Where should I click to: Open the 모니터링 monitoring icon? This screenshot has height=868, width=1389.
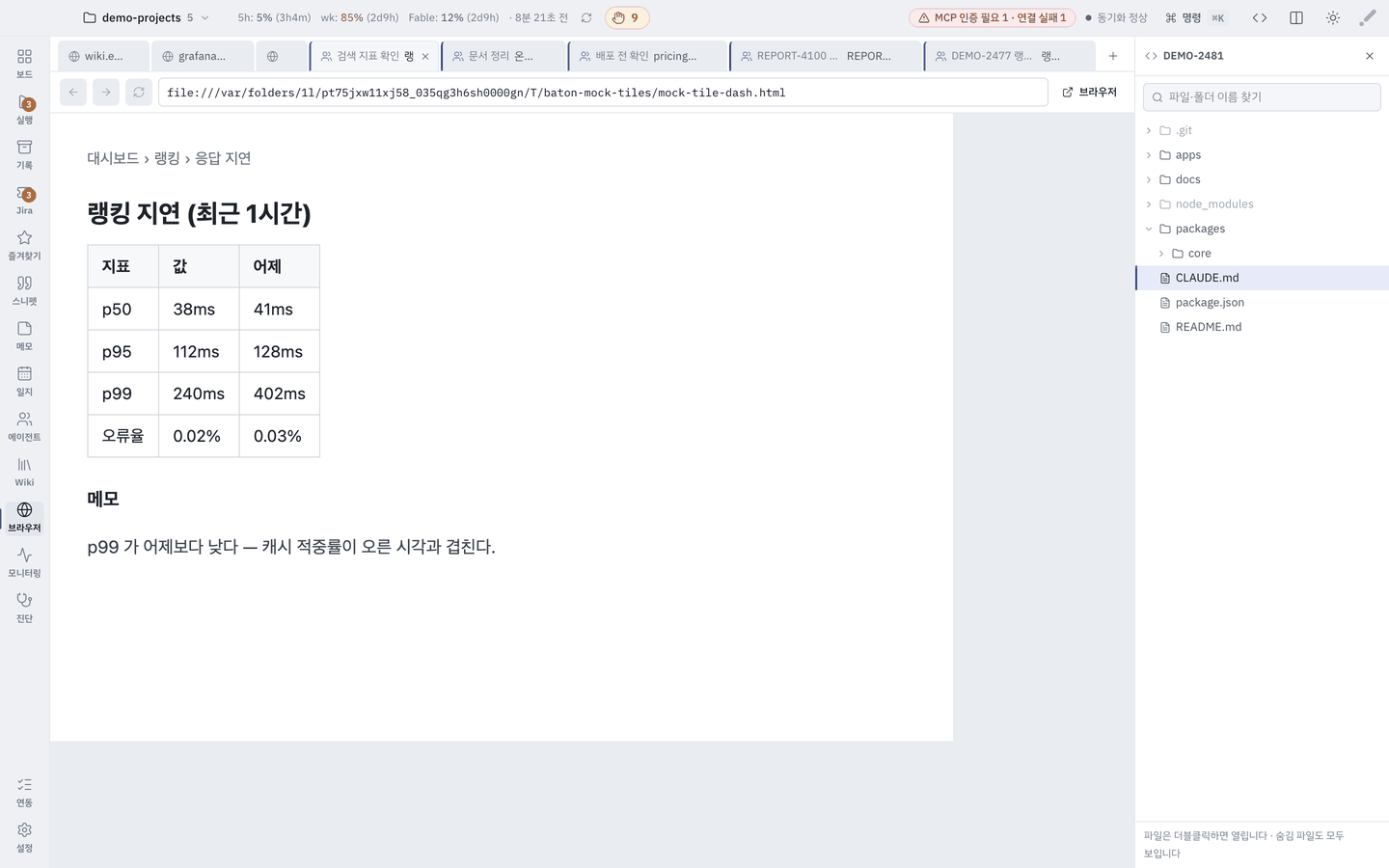coord(24,562)
